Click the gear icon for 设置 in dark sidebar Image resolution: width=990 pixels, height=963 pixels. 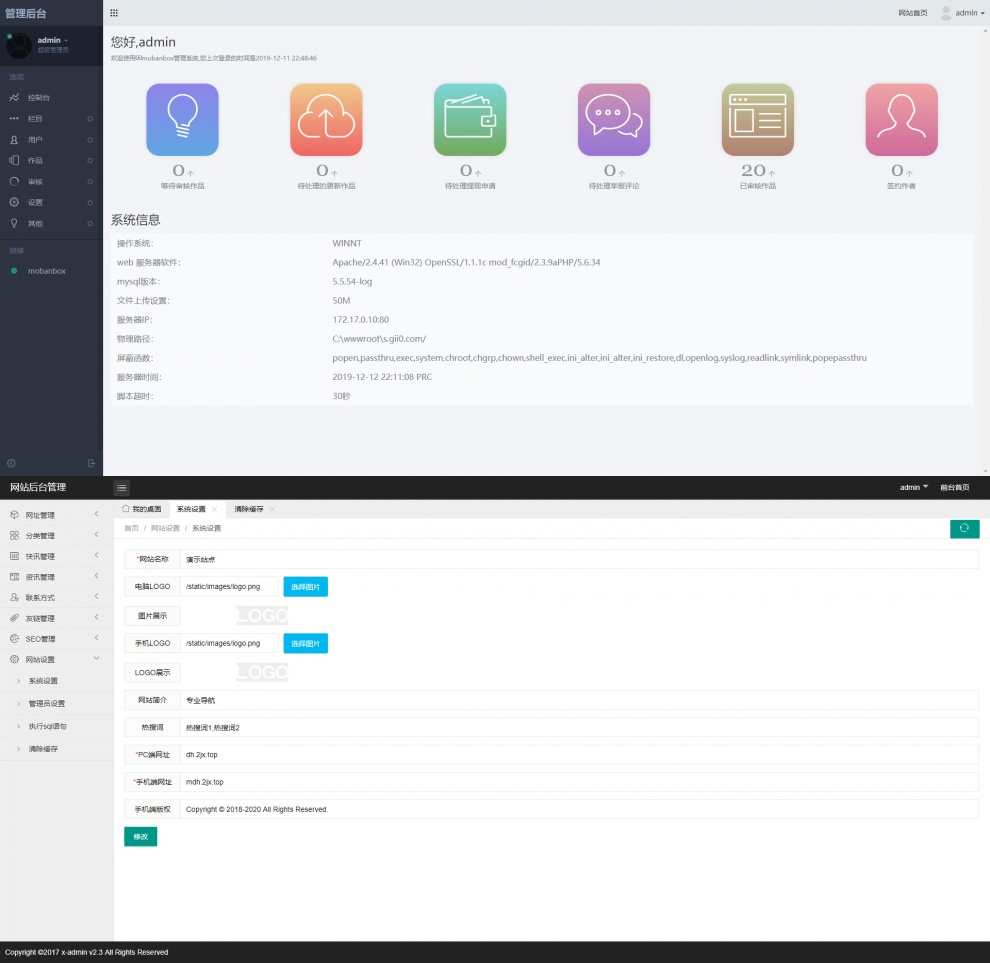pos(14,202)
